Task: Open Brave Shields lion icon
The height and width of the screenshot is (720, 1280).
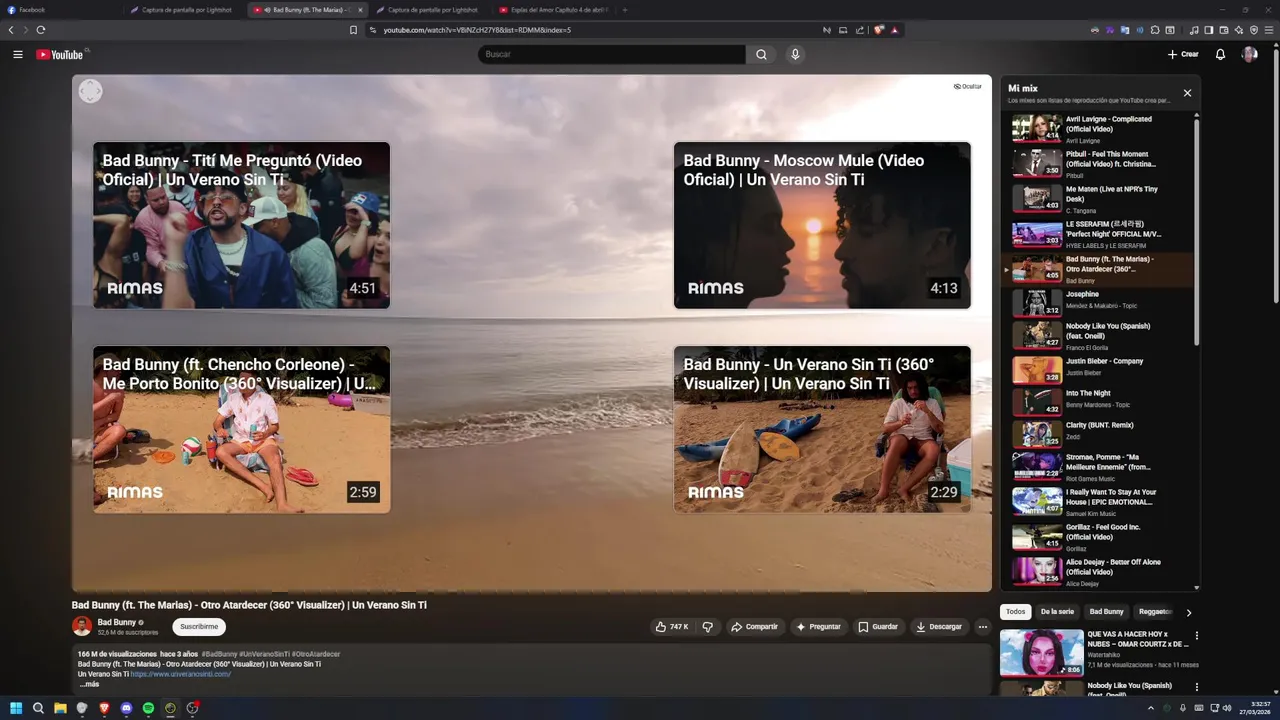Action: 879,30
